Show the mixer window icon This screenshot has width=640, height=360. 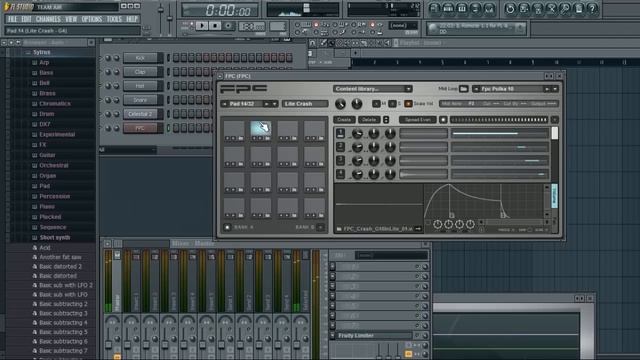pos(489,9)
